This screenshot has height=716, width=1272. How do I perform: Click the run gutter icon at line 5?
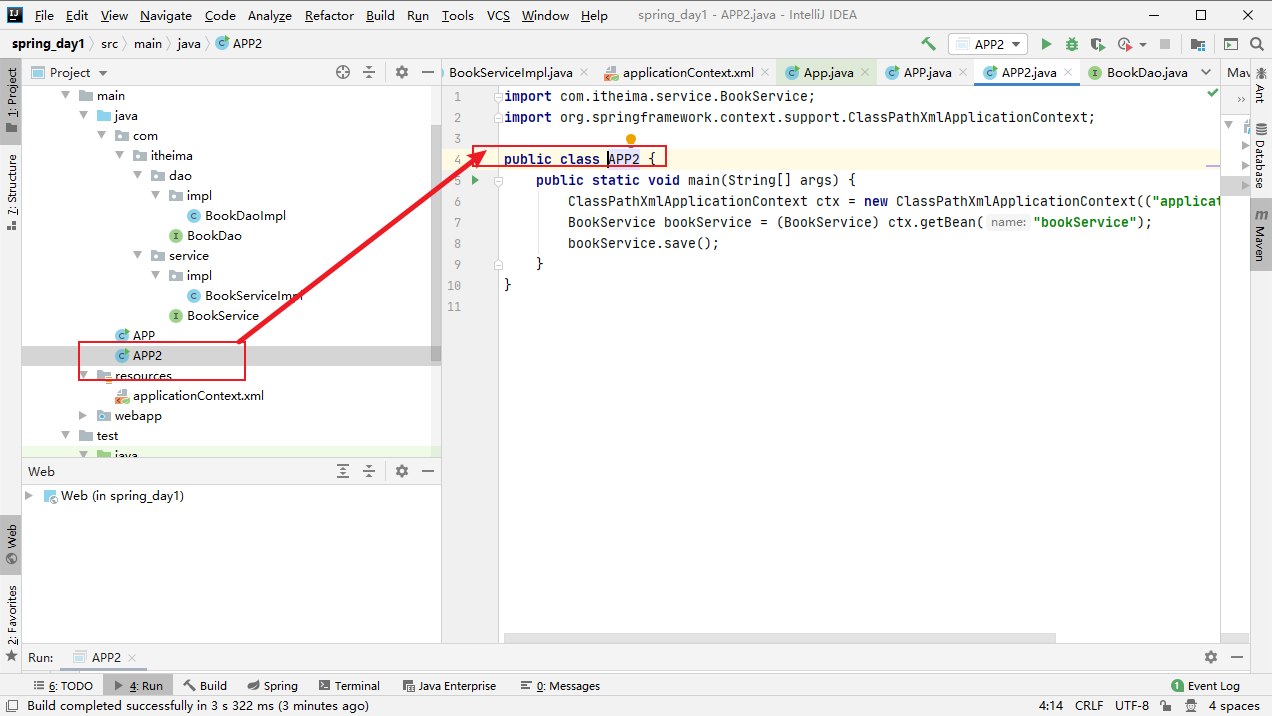475,180
